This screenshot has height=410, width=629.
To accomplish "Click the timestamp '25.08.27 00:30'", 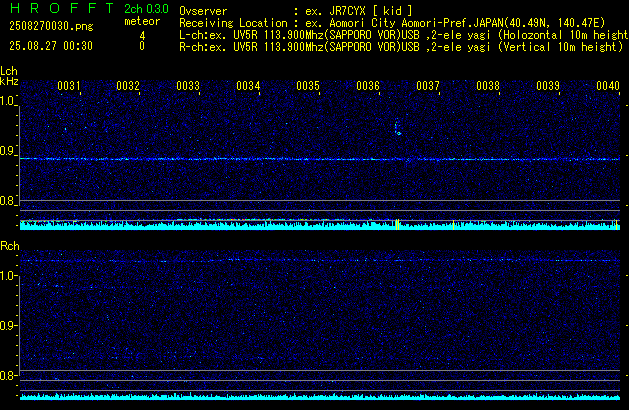I will pyautogui.click(x=51, y=46).
